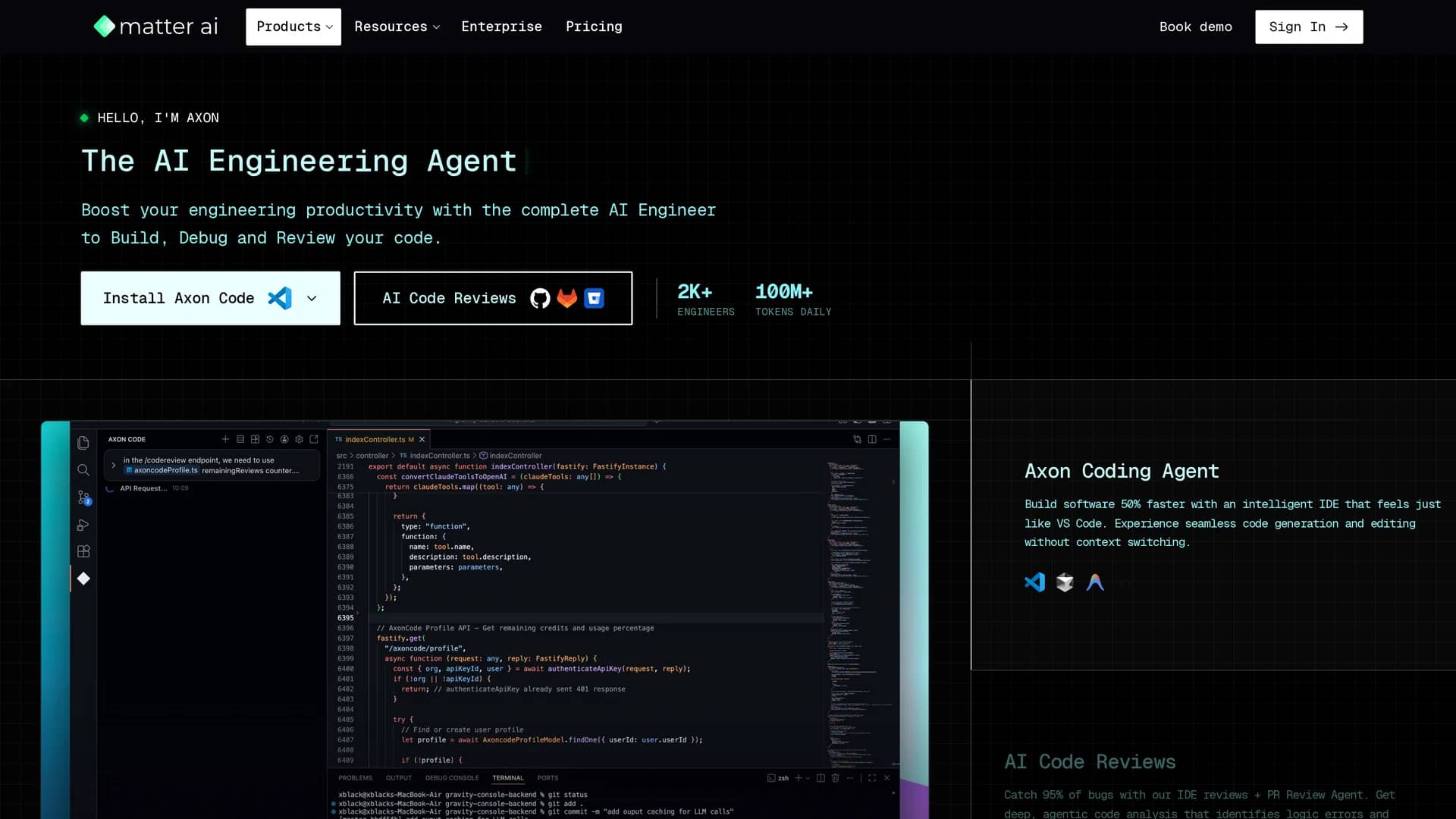Close the terminal panel X icon
Image resolution: width=1456 pixels, height=819 pixels.
(886, 778)
